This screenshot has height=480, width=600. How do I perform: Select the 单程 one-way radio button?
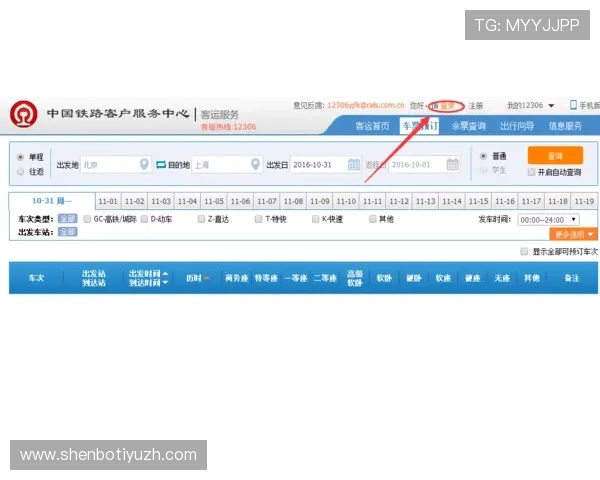point(21,157)
